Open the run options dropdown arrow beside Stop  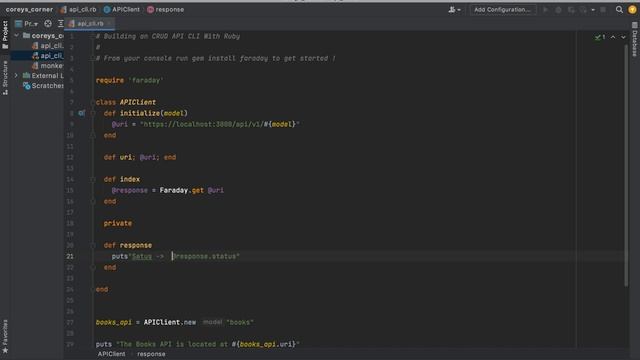coord(593,9)
